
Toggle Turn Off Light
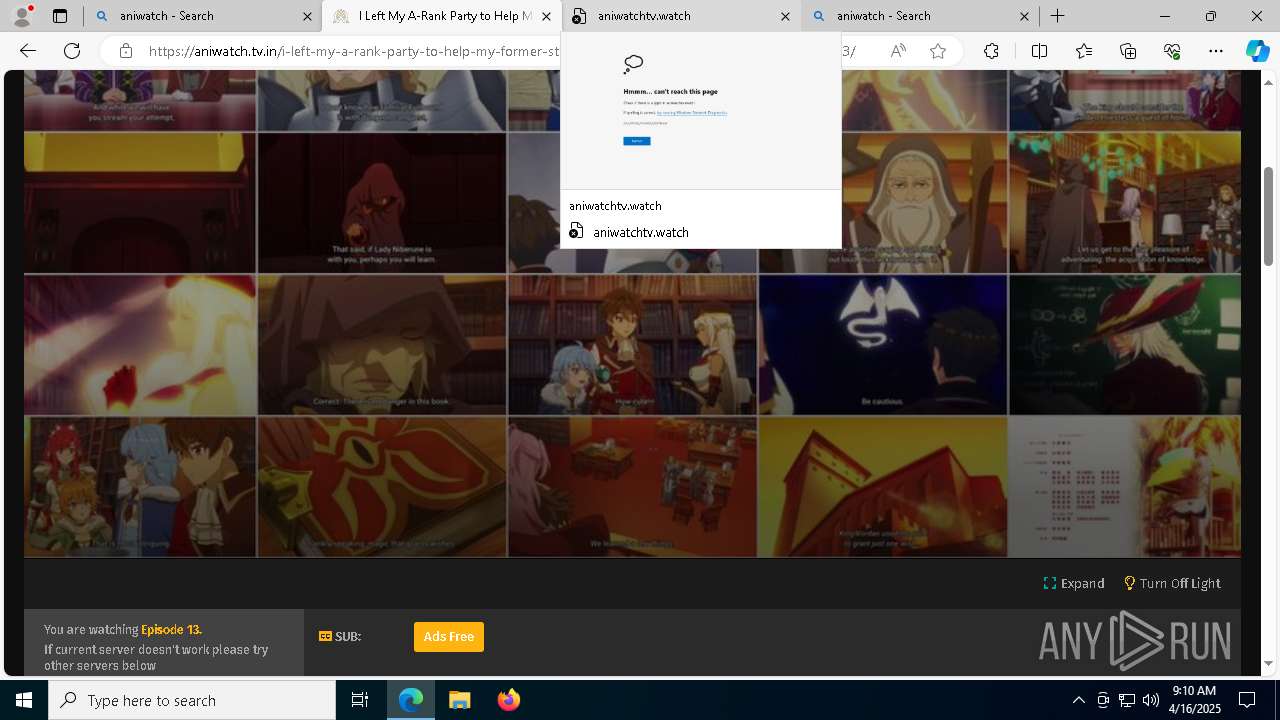coord(1172,583)
